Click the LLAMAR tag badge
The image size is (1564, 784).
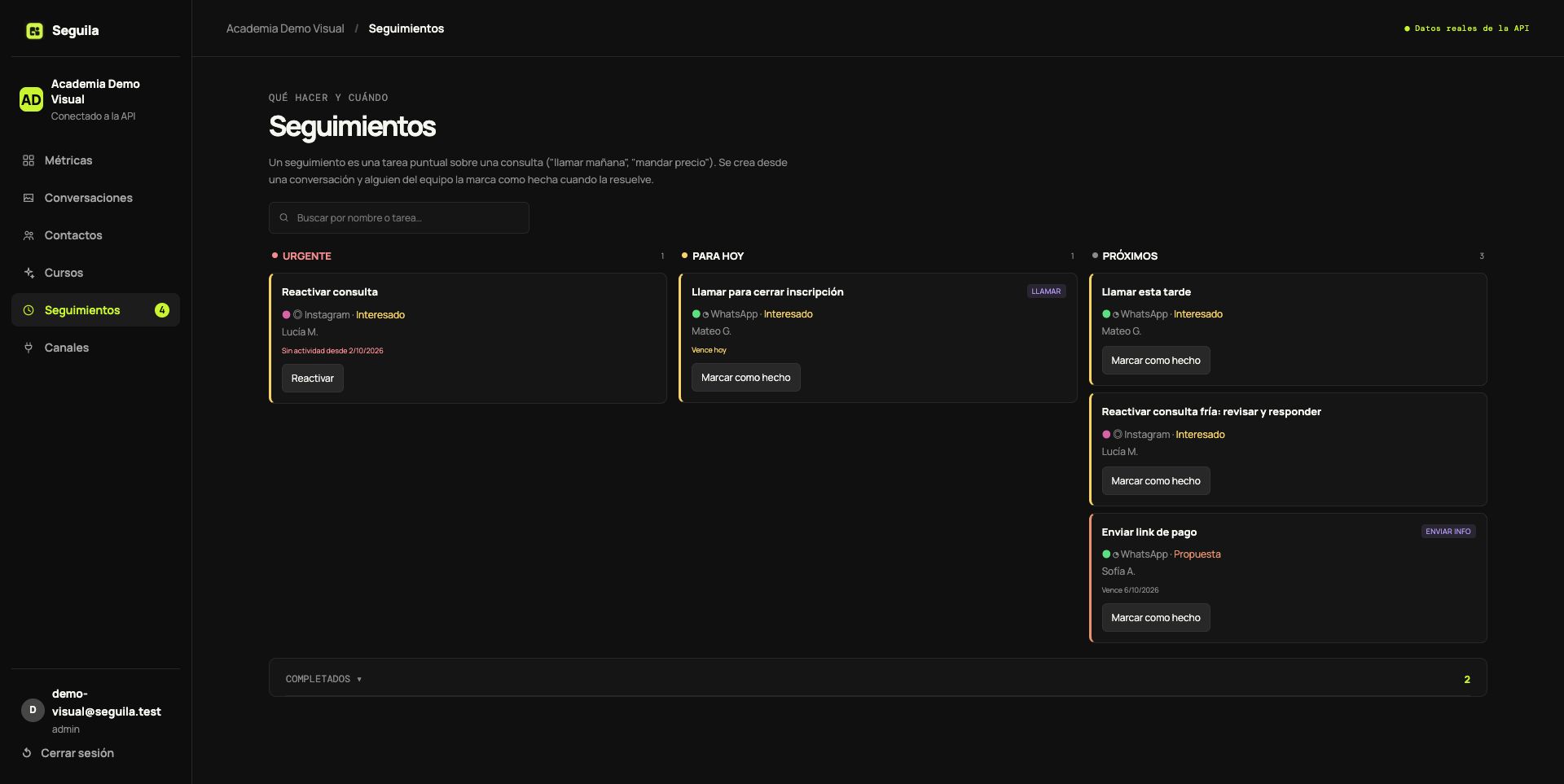click(1047, 291)
